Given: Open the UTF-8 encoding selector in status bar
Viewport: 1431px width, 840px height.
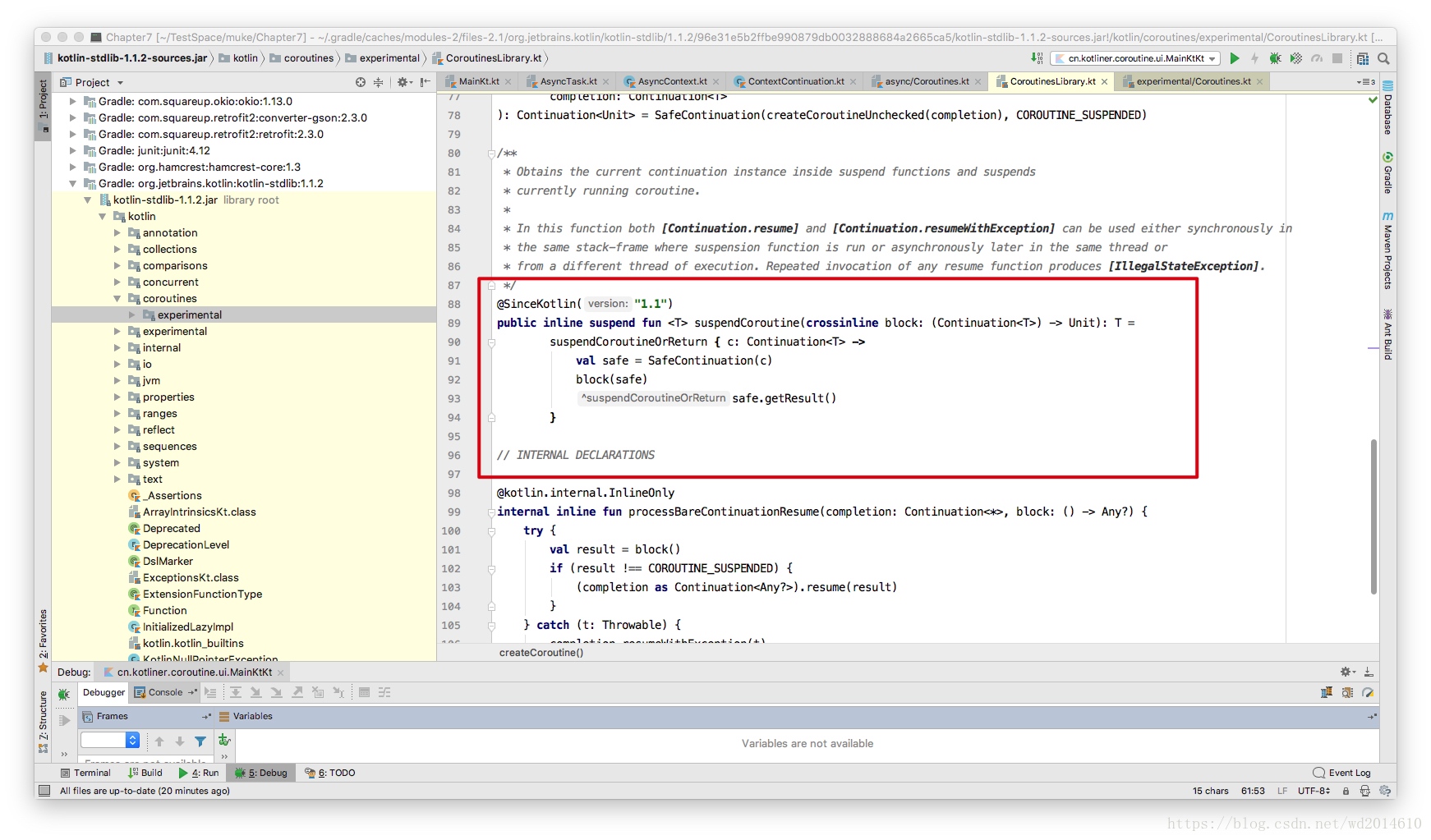Looking at the screenshot, I should coord(1314,791).
